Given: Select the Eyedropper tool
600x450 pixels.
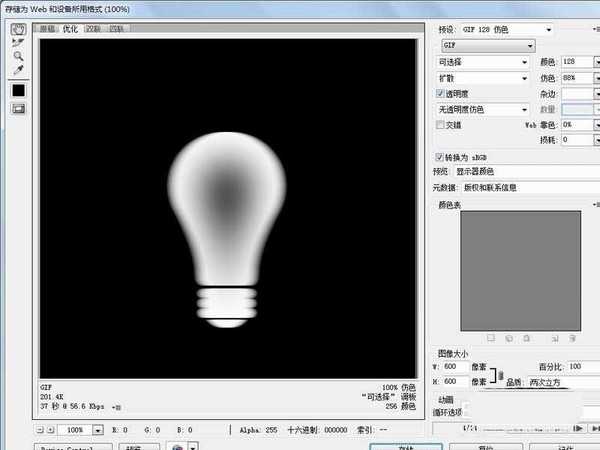Looking at the screenshot, I should [x=18, y=72].
